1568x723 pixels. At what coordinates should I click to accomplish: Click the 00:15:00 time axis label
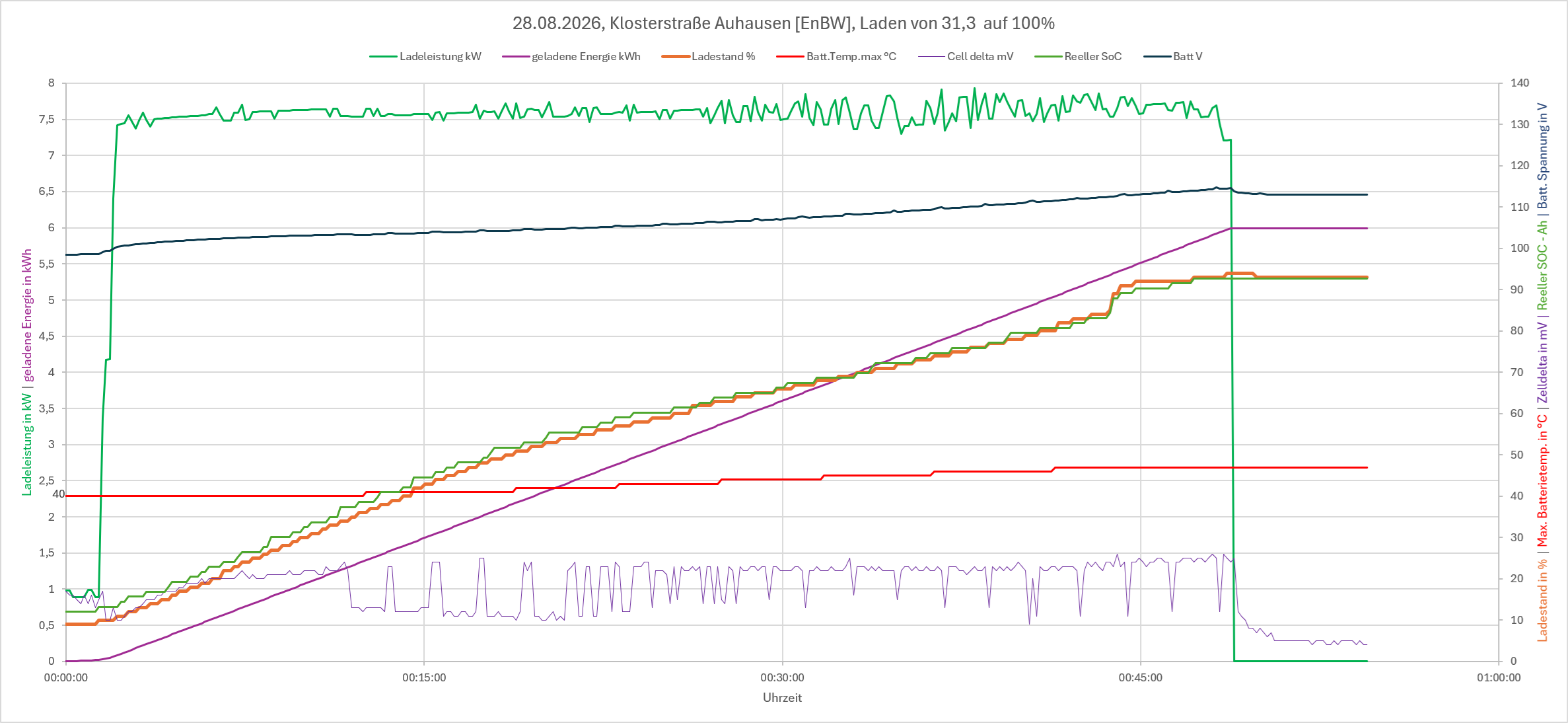pyautogui.click(x=424, y=678)
